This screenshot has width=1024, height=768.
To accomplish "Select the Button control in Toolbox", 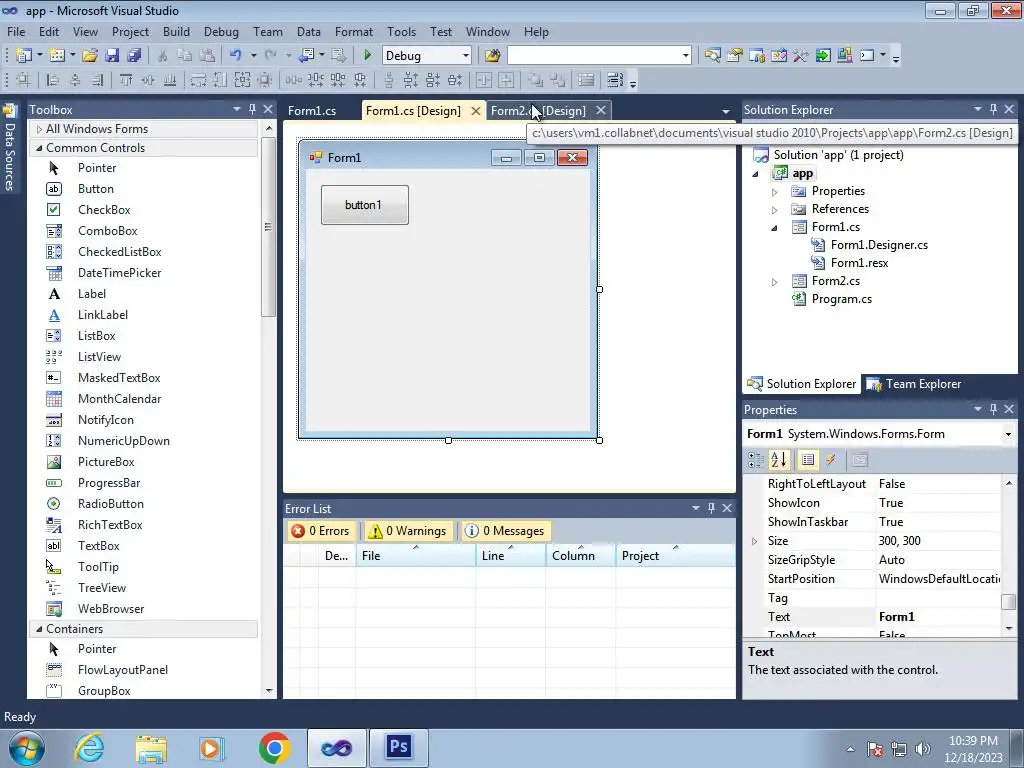I will pos(95,189).
